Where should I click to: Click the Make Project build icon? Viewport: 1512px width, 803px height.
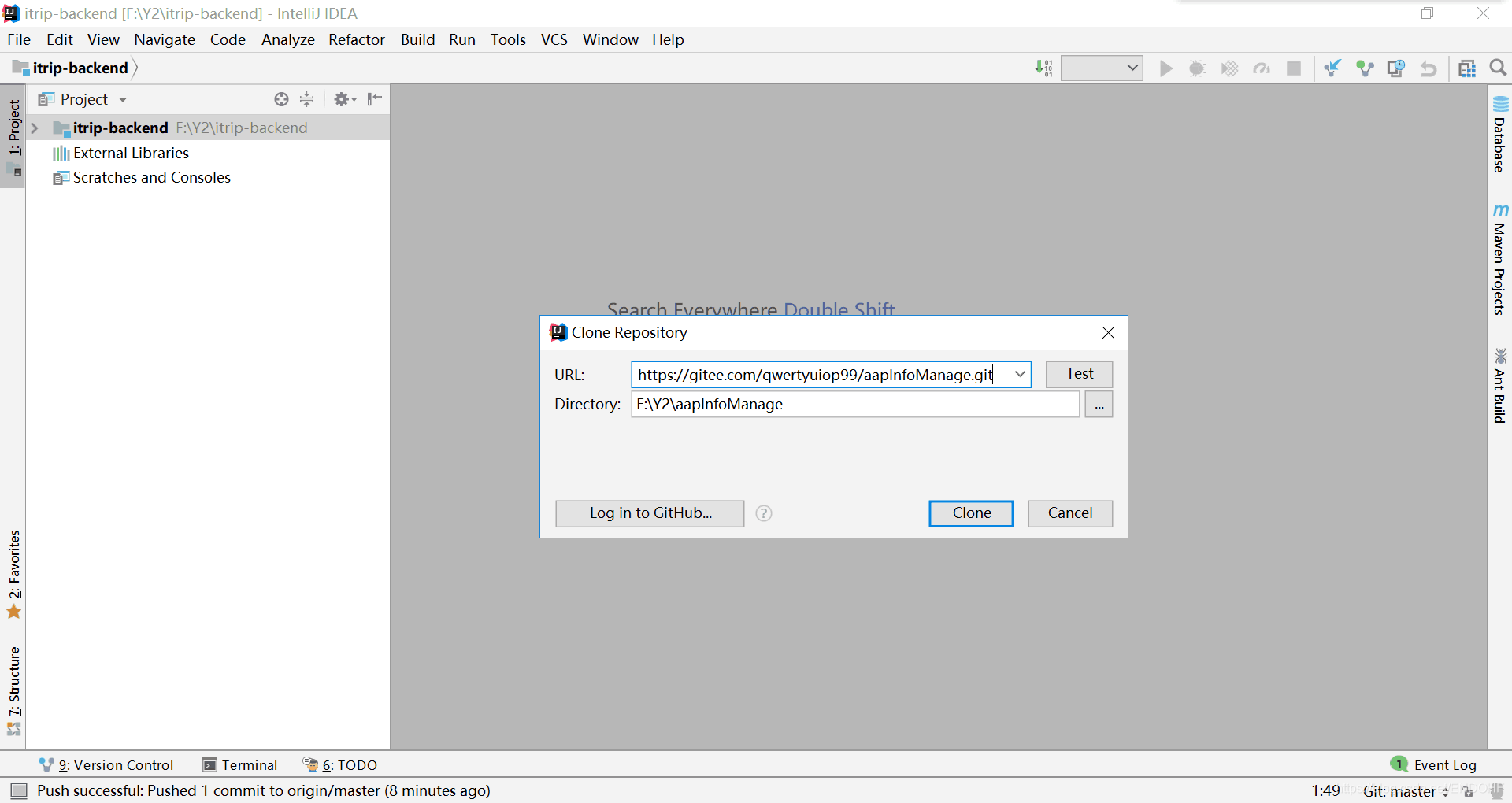[1043, 68]
